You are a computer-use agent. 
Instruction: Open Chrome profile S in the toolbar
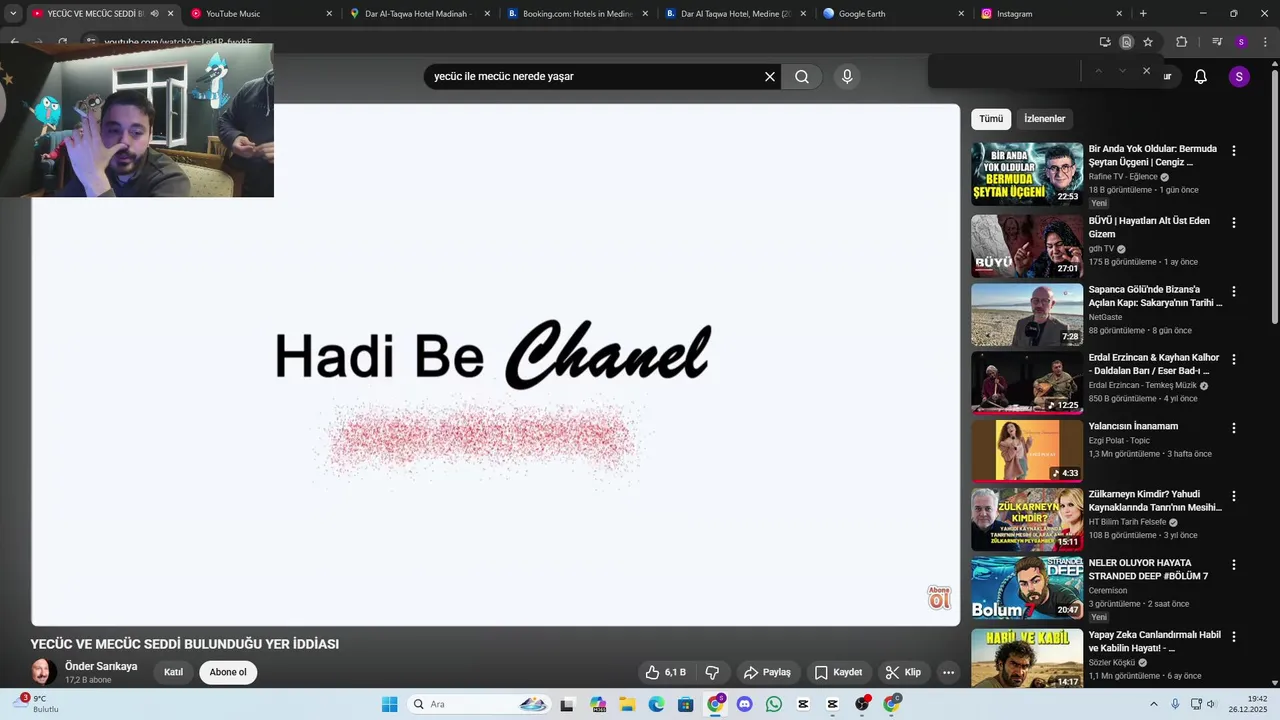1241,42
